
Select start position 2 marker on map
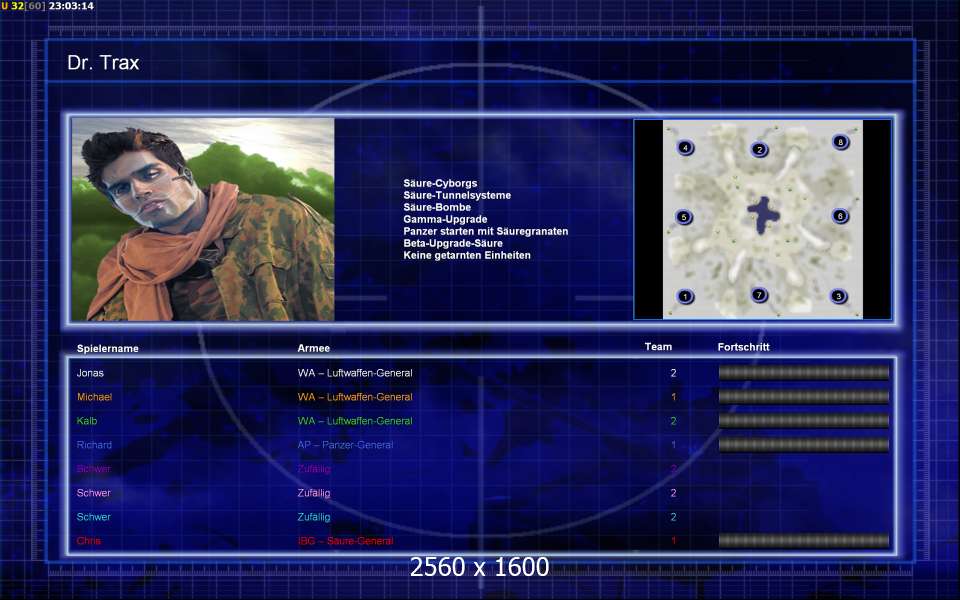click(x=760, y=150)
